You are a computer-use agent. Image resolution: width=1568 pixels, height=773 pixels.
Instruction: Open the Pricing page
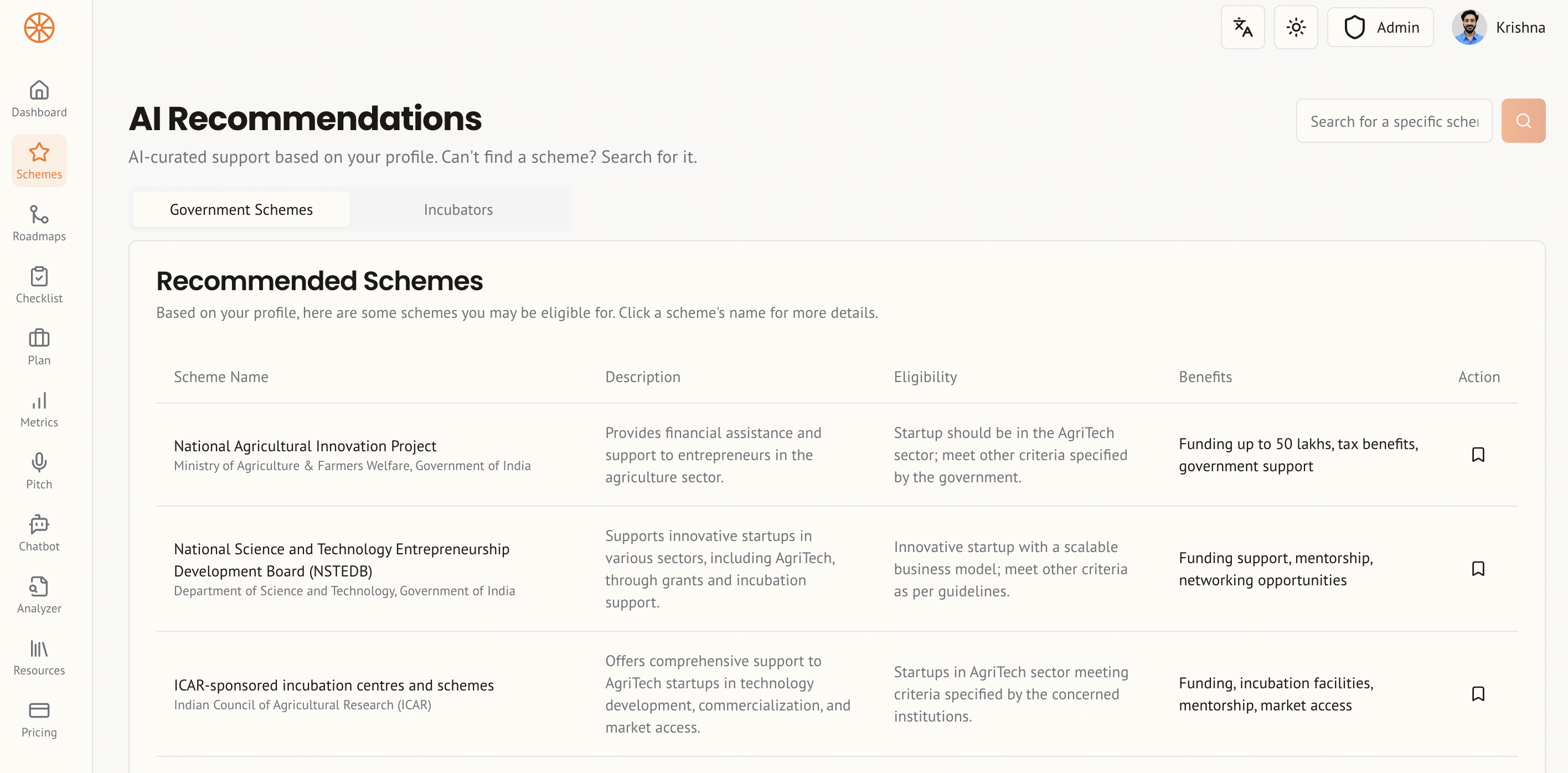coord(39,719)
